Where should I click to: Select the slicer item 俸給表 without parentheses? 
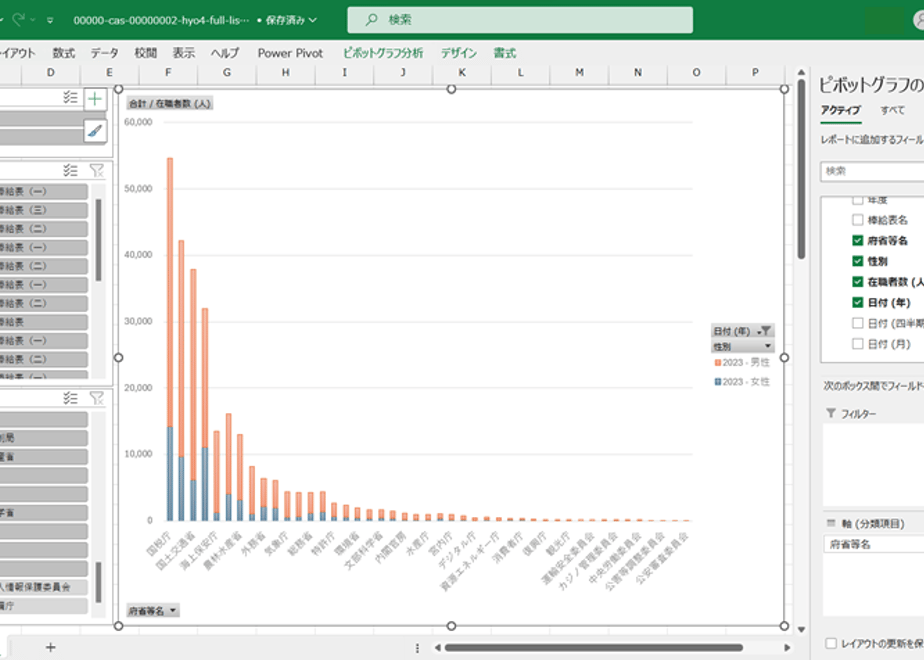[x=44, y=322]
